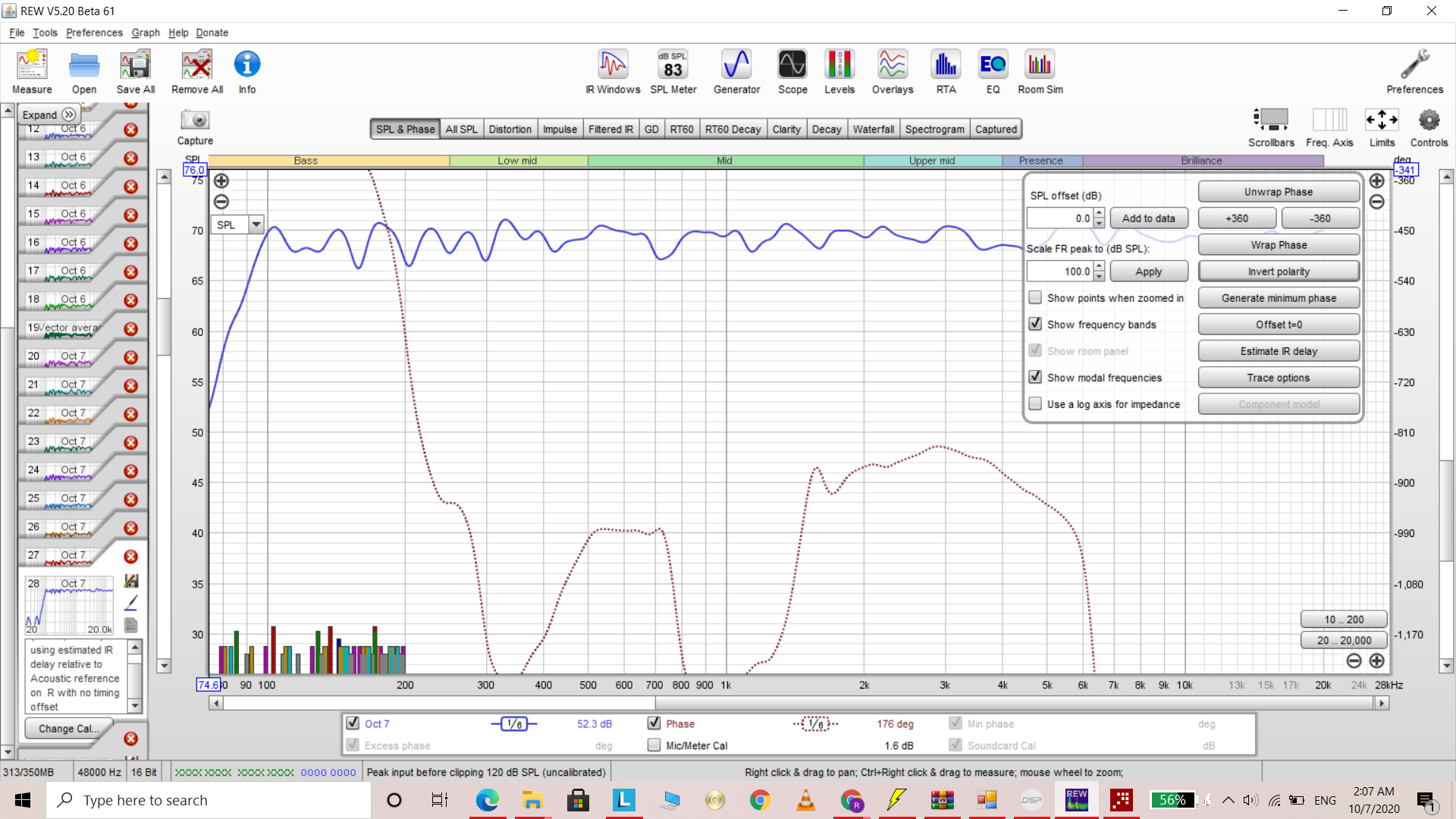
Task: Decrease Scale FR peak stepper
Action: (x=1100, y=277)
